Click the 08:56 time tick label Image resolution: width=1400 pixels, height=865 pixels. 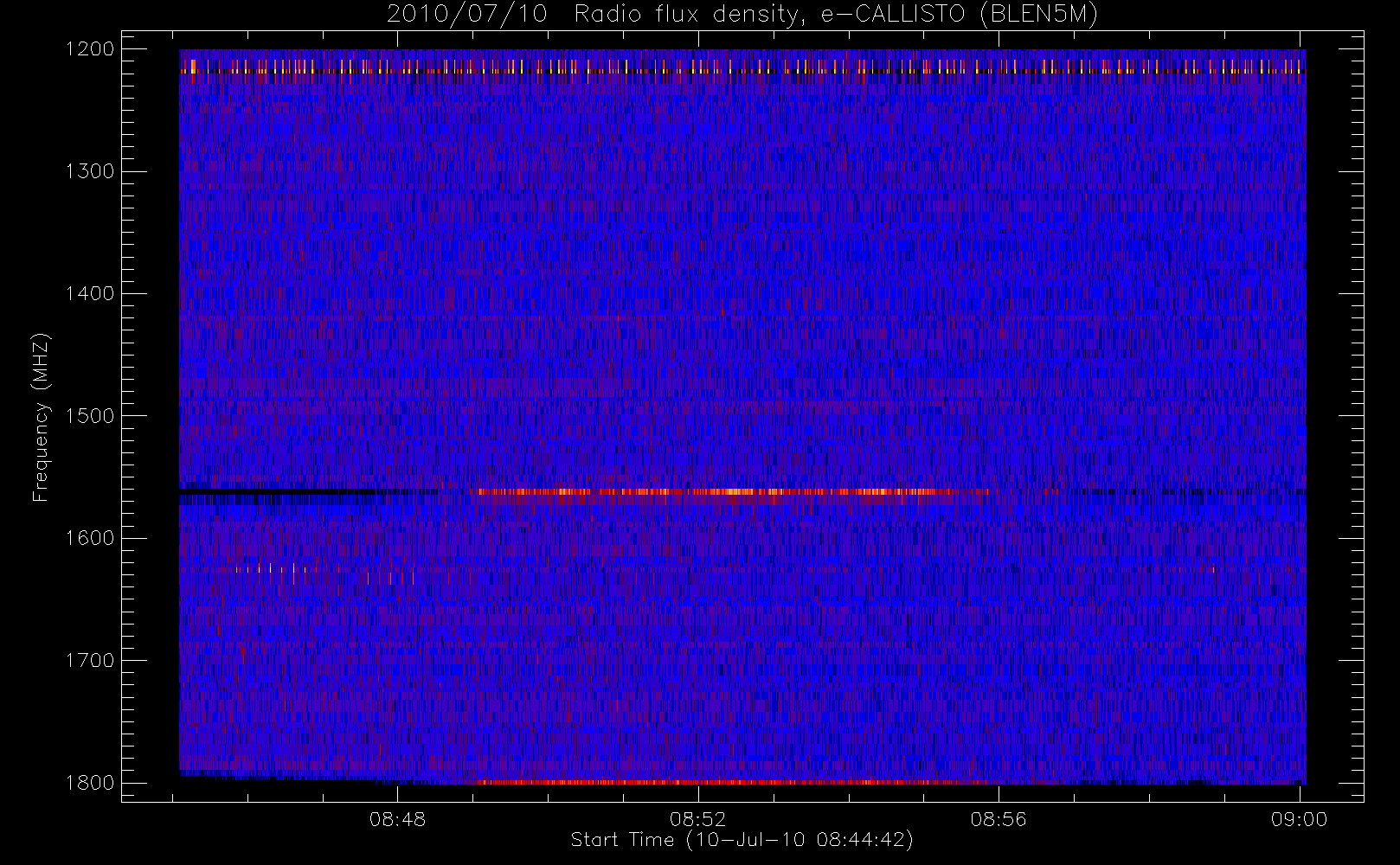point(999,818)
